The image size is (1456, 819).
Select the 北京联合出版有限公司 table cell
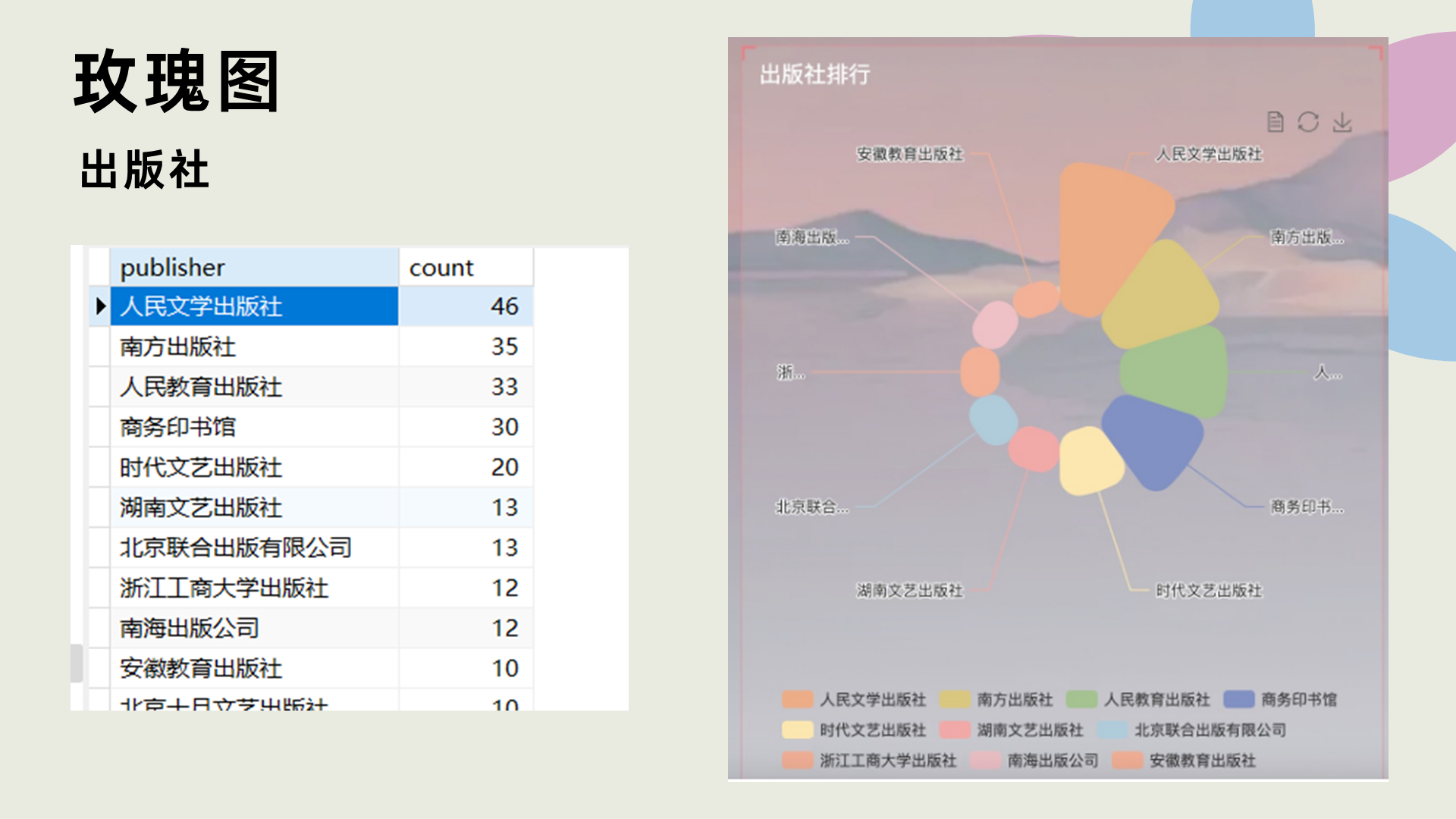(254, 548)
